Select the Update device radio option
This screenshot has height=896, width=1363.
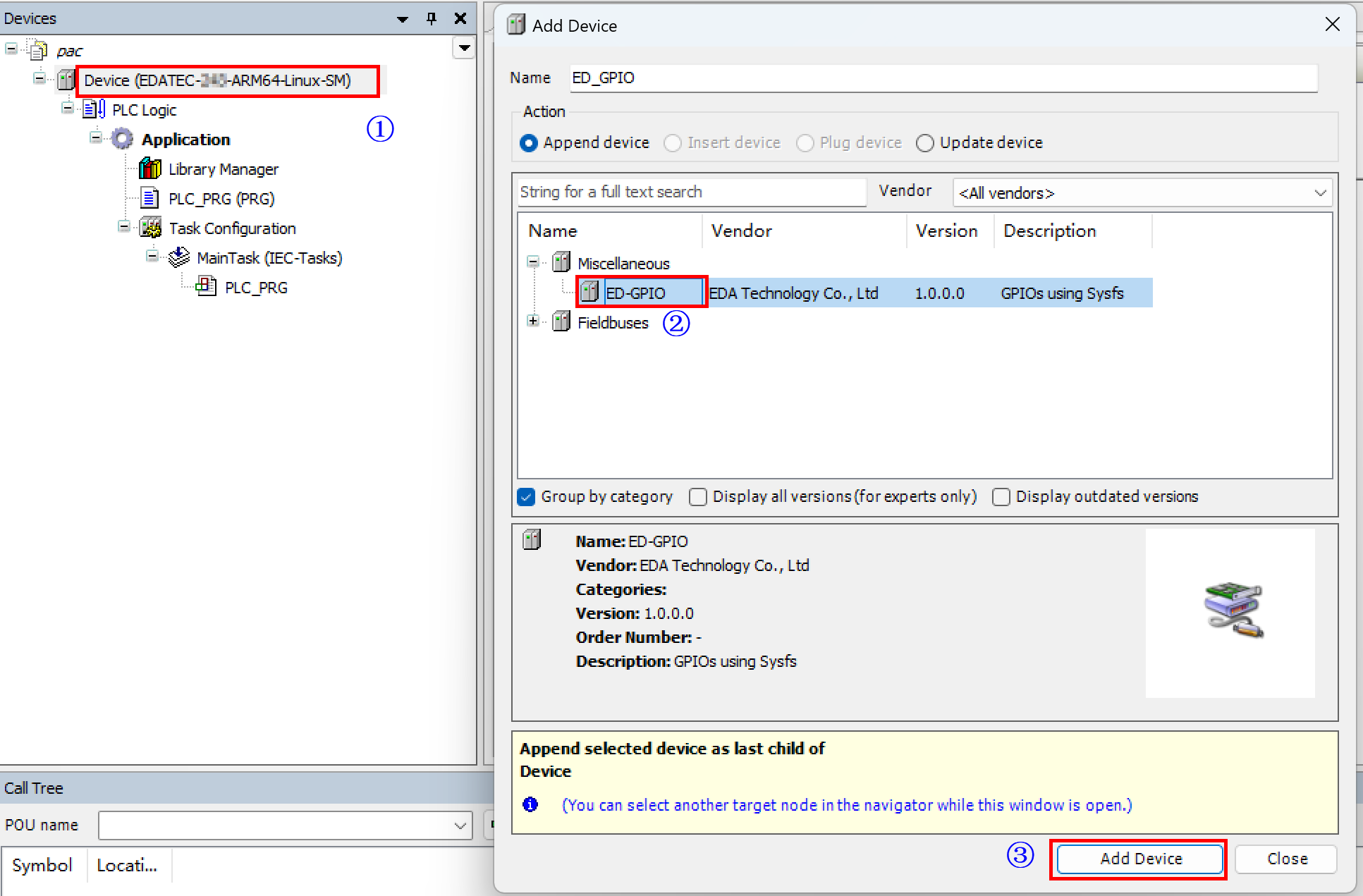pyautogui.click(x=924, y=143)
